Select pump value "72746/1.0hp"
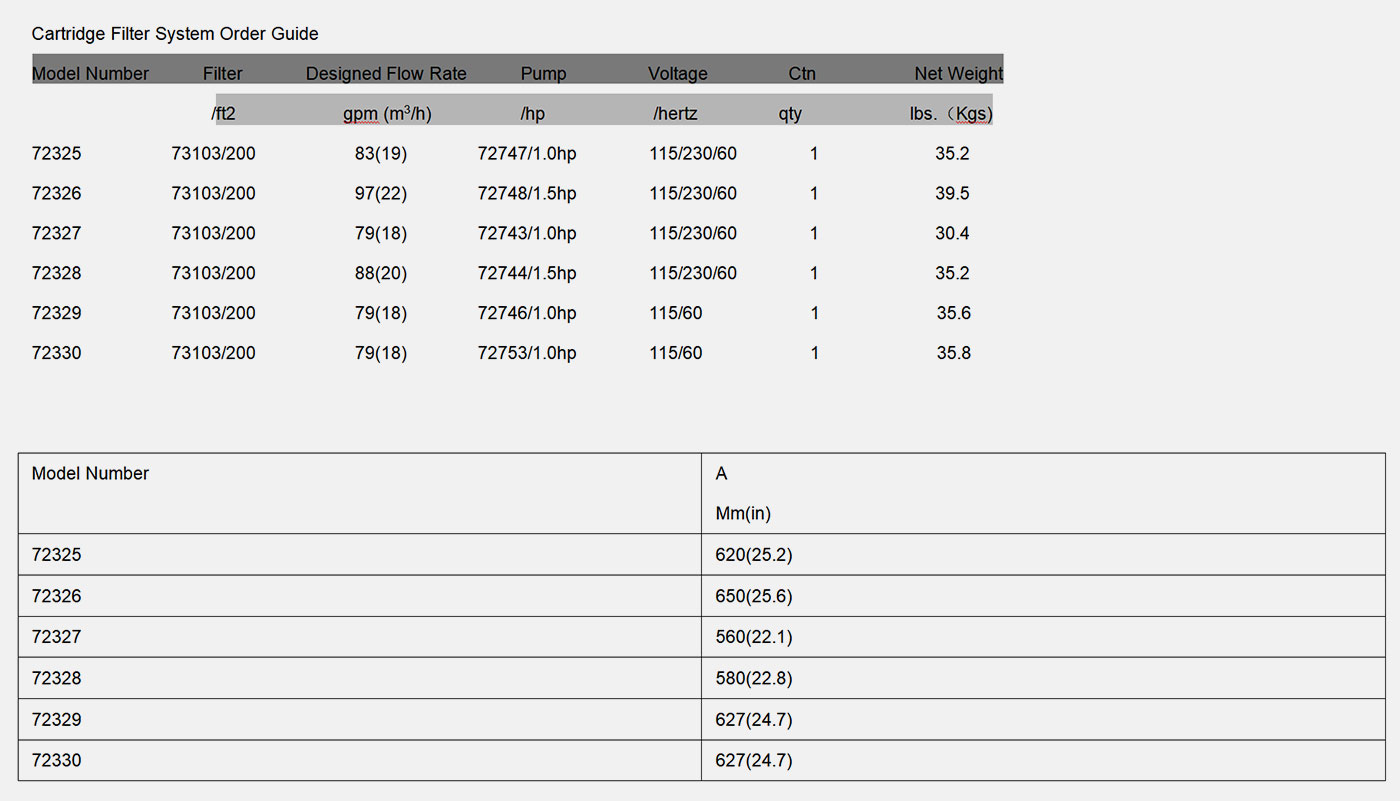This screenshot has width=1400, height=801. (x=527, y=314)
